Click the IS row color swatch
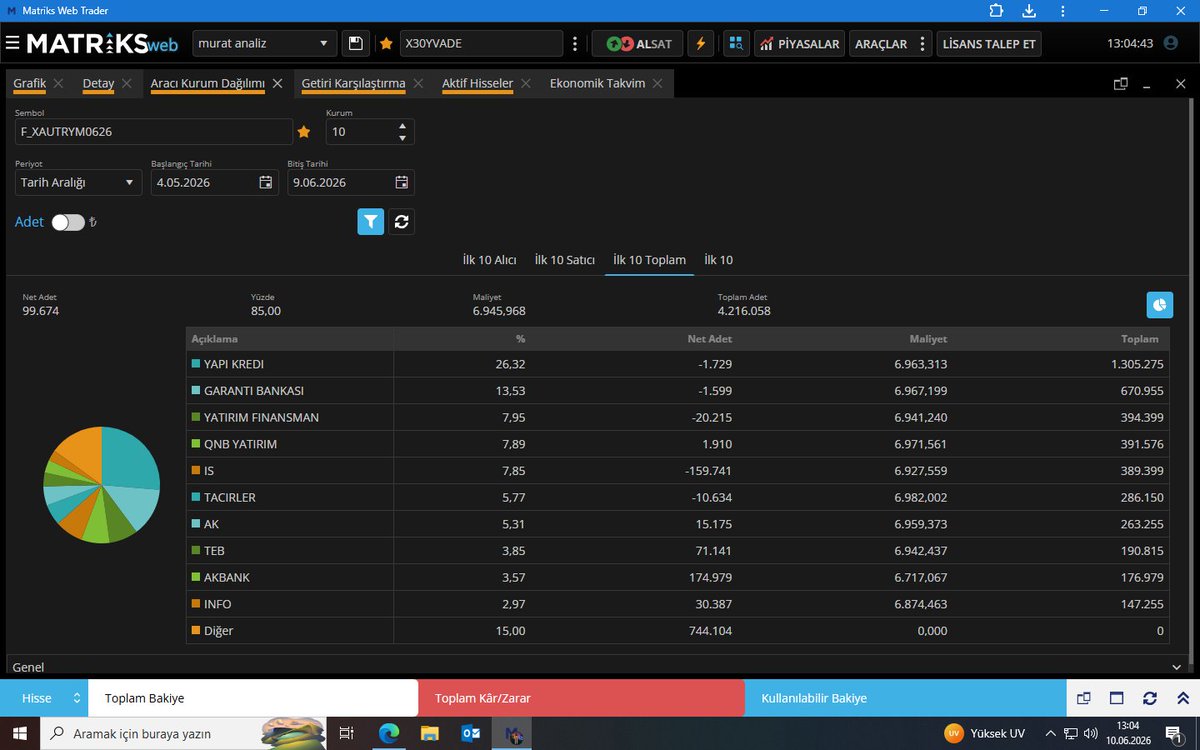1200x750 pixels. [196, 471]
